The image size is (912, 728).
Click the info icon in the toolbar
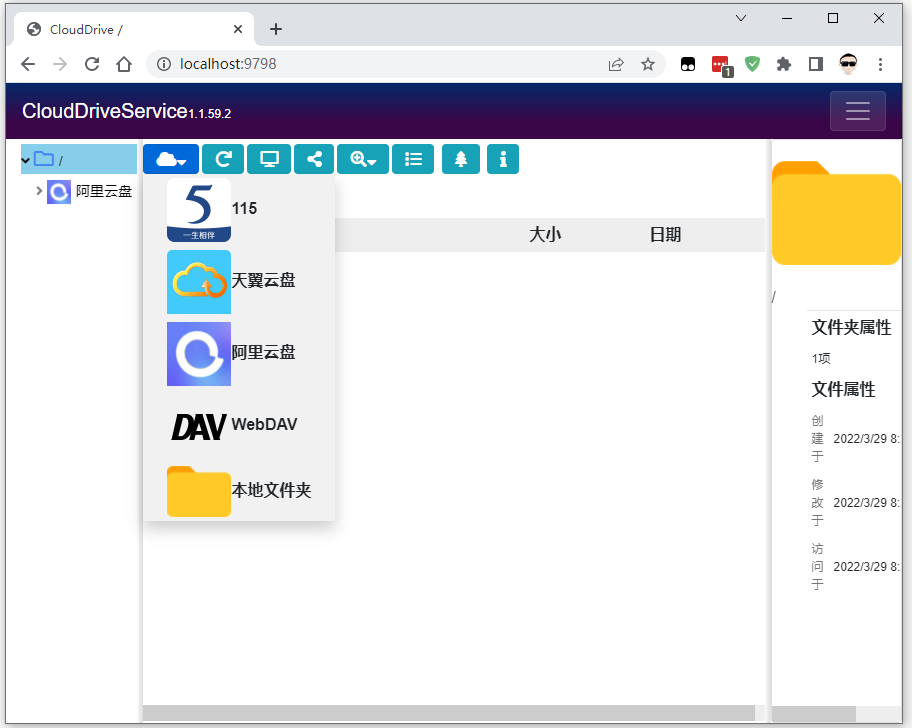click(x=503, y=159)
